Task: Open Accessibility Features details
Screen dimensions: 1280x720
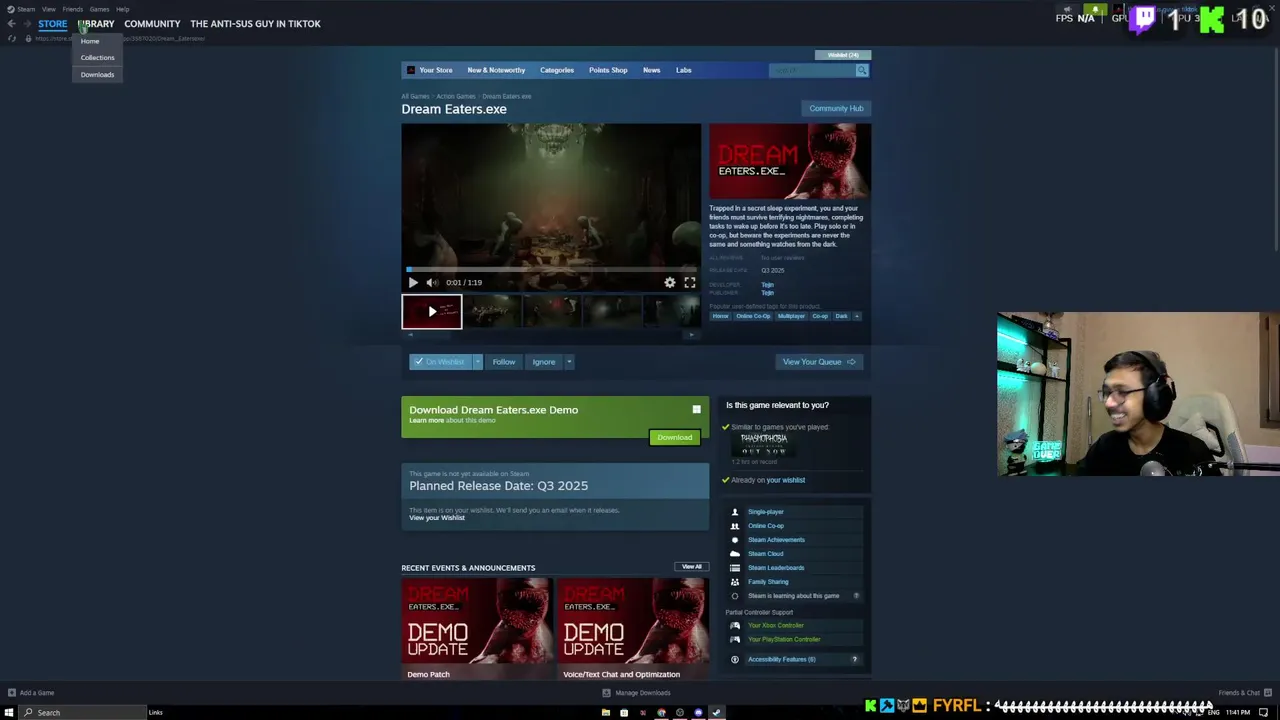Action: click(781, 660)
